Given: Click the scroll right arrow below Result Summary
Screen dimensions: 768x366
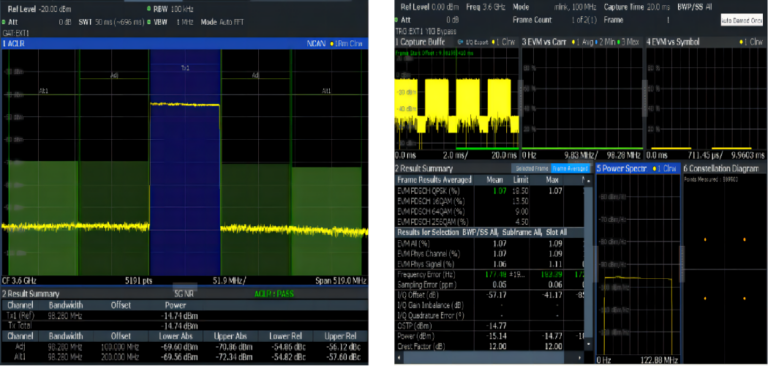Looking at the screenshot, I should point(580,358).
